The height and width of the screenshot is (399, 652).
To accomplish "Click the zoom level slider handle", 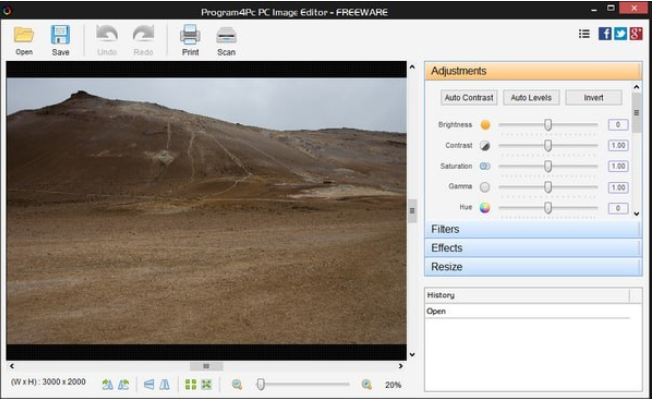I will pyautogui.click(x=261, y=384).
